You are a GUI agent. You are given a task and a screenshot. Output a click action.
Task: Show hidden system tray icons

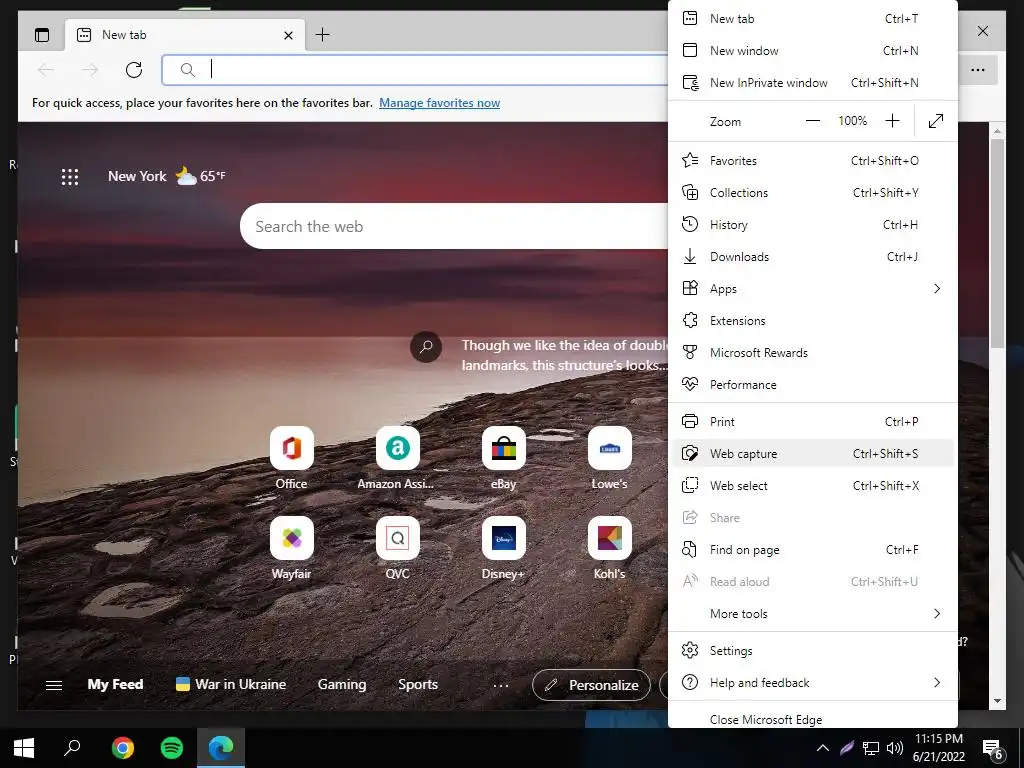click(823, 748)
